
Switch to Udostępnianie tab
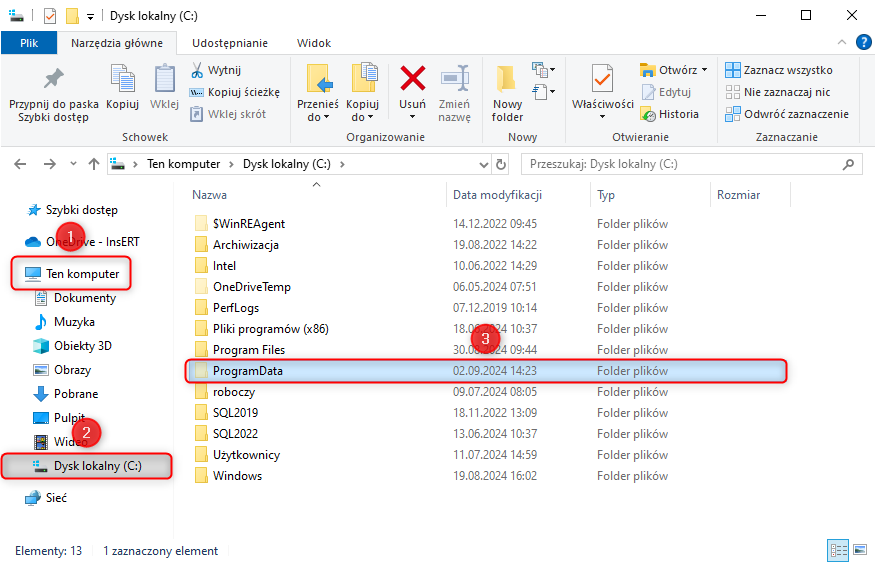[230, 43]
